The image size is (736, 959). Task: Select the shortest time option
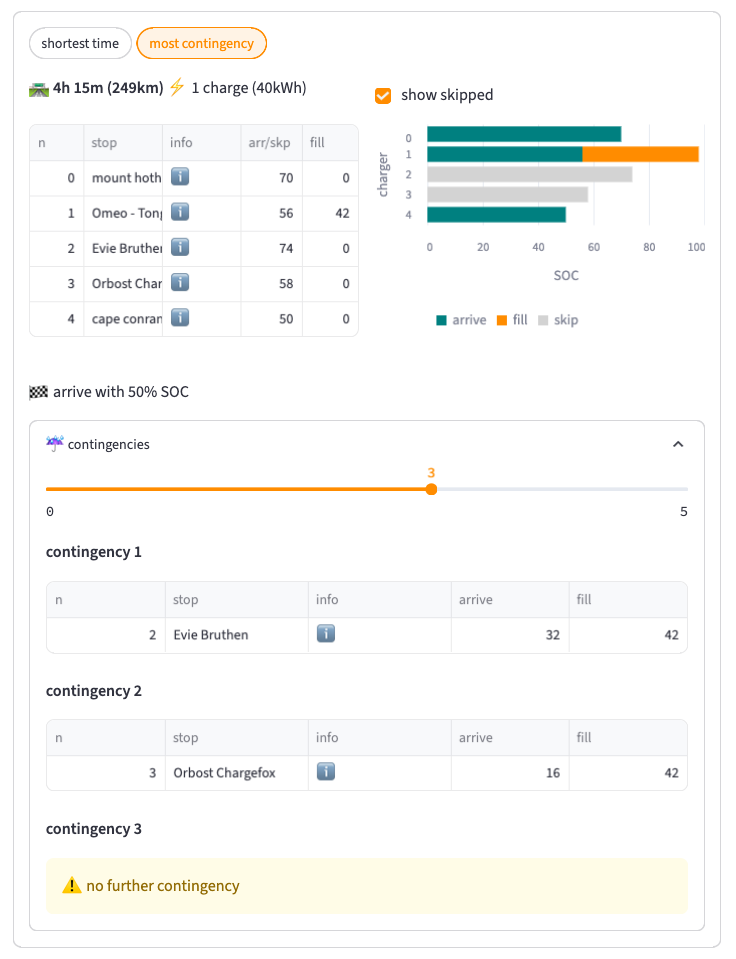point(80,43)
